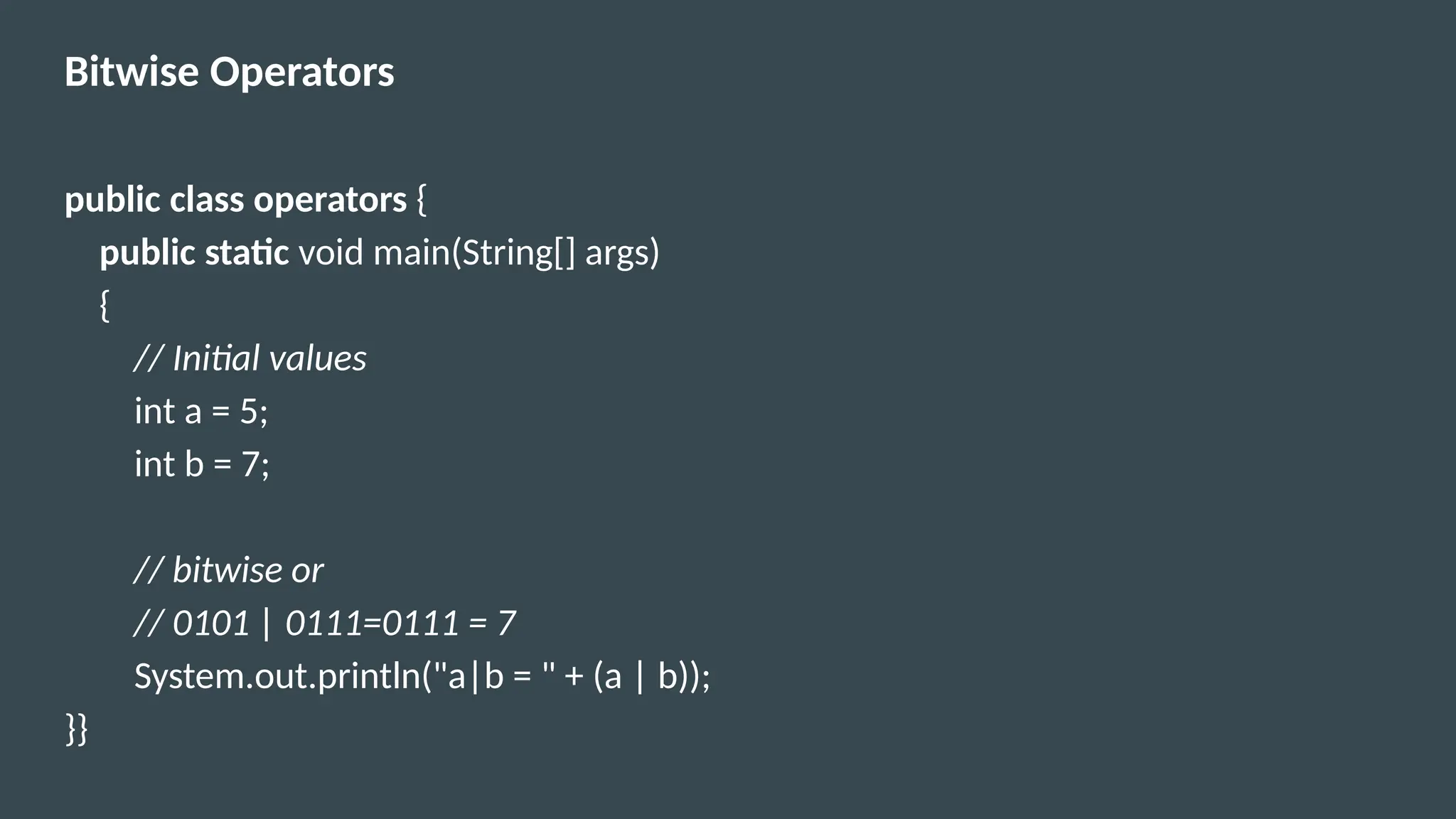The width and height of the screenshot is (1456, 819).
Task: Click the word "void"
Action: point(331,253)
